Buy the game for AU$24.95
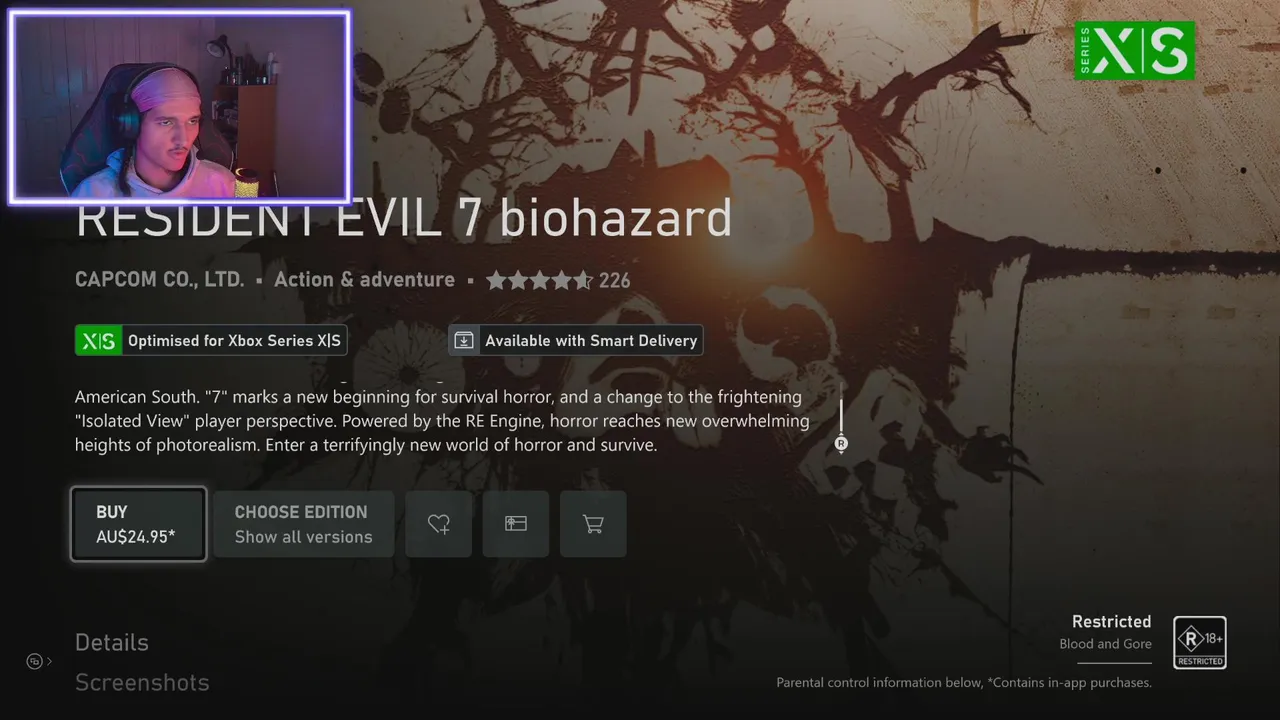Image resolution: width=1280 pixels, height=720 pixels. (x=138, y=524)
